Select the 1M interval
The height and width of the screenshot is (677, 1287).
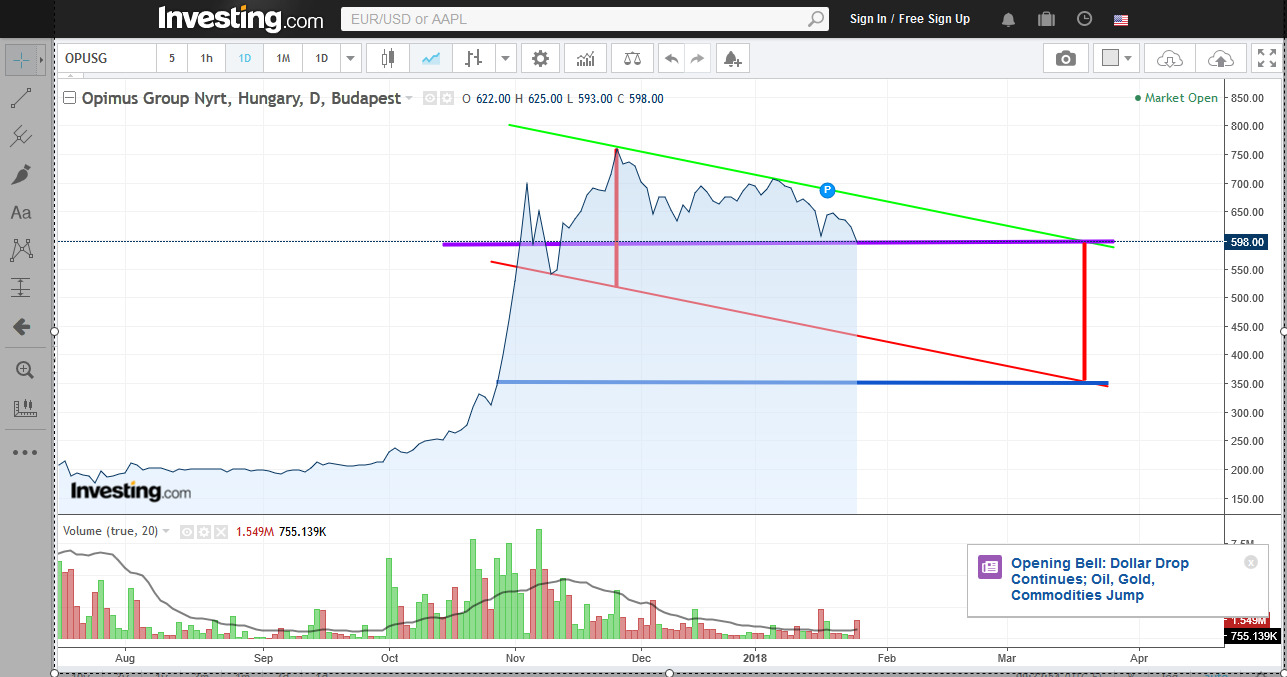283,59
